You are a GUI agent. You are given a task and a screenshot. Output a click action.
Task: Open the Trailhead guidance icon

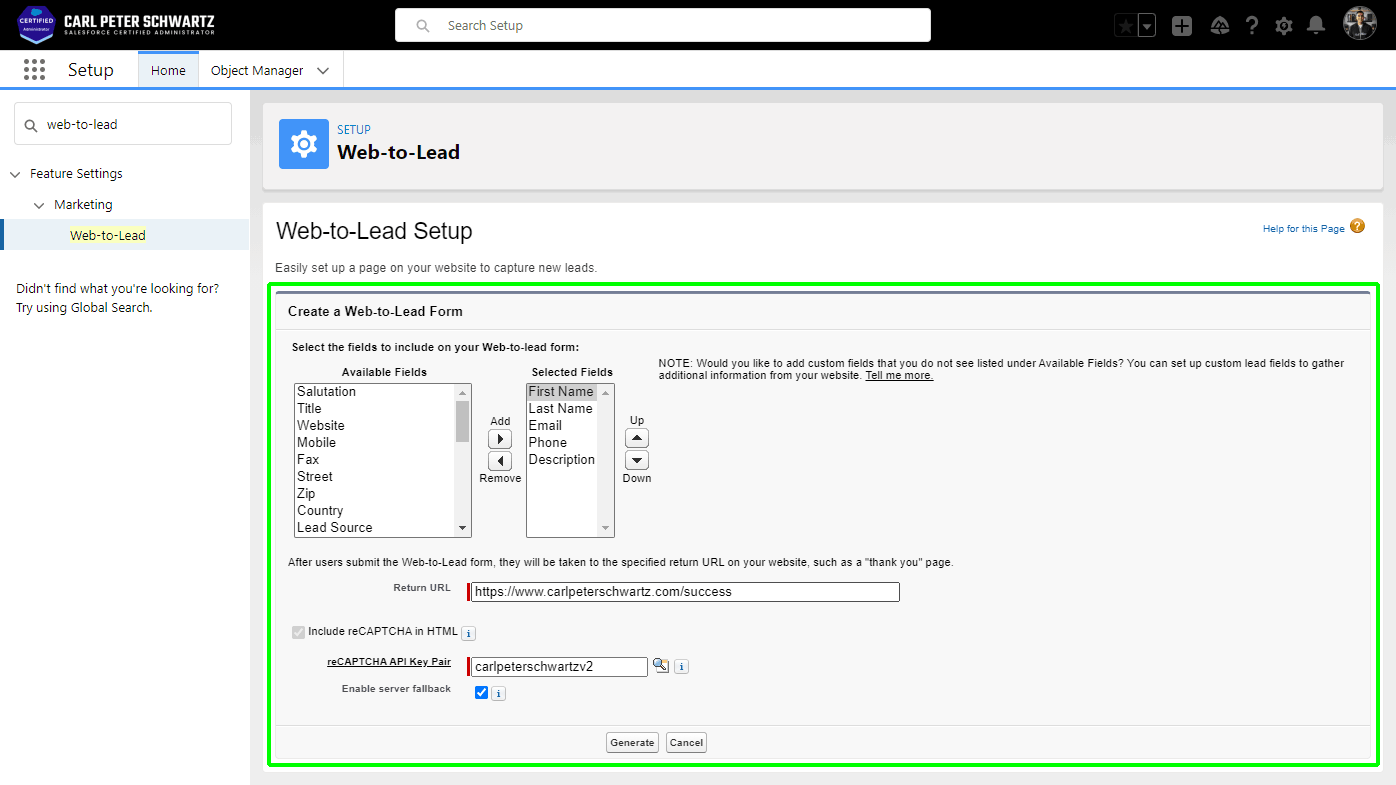tap(1219, 26)
